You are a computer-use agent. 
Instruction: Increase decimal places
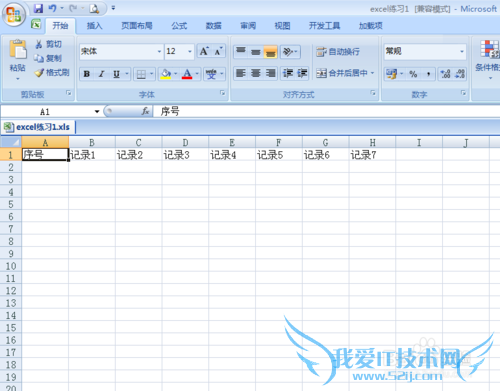[445, 74]
